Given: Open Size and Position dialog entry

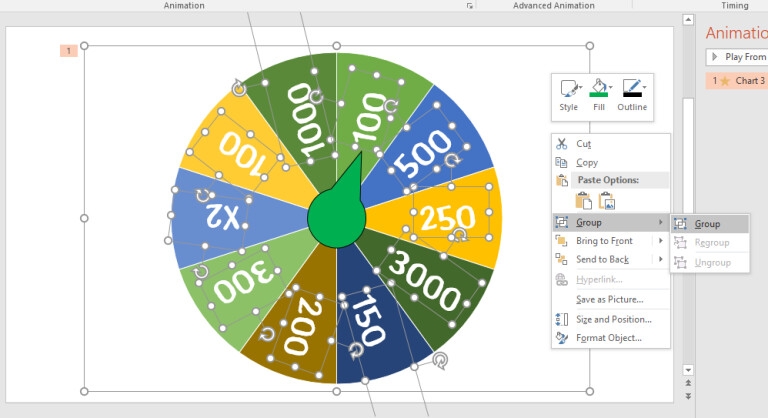Looking at the screenshot, I should 610,320.
